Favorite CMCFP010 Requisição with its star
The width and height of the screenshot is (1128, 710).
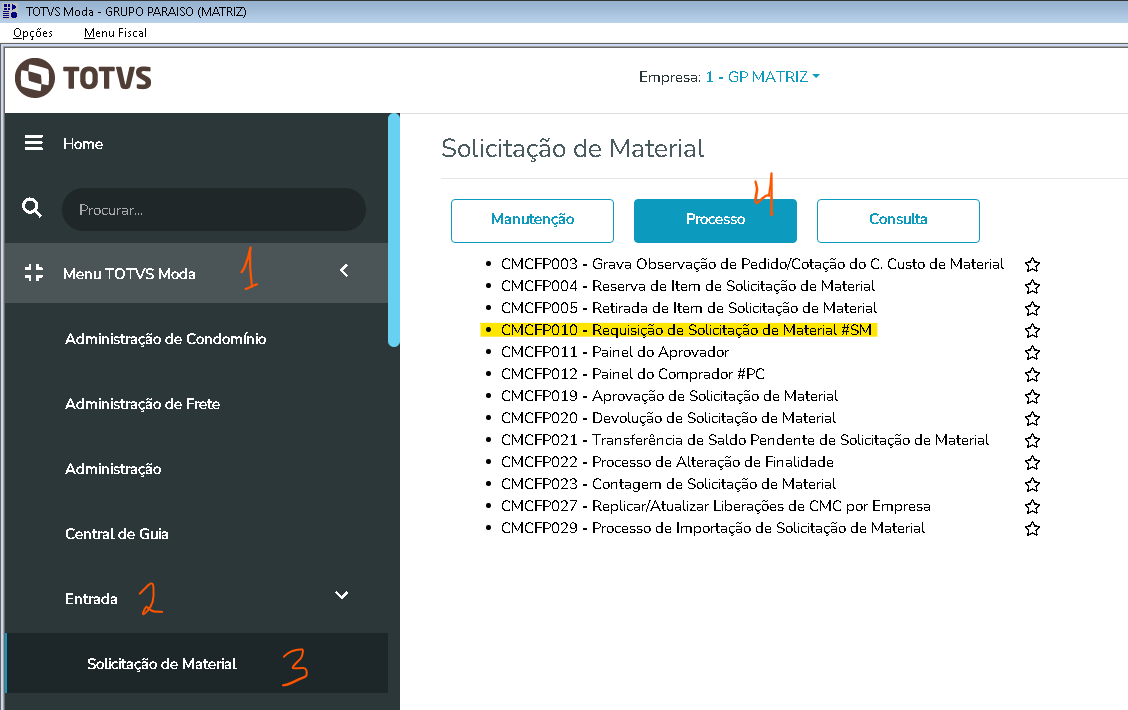pos(1033,330)
